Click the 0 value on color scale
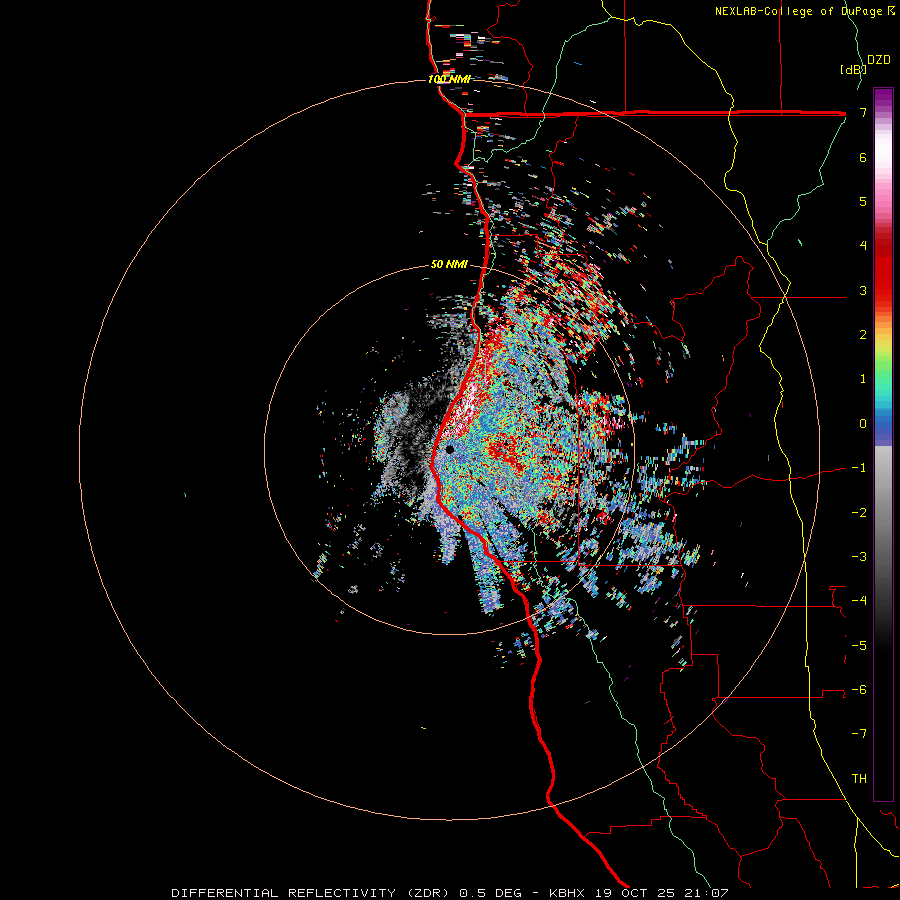The height and width of the screenshot is (900, 900). pyautogui.click(x=863, y=424)
